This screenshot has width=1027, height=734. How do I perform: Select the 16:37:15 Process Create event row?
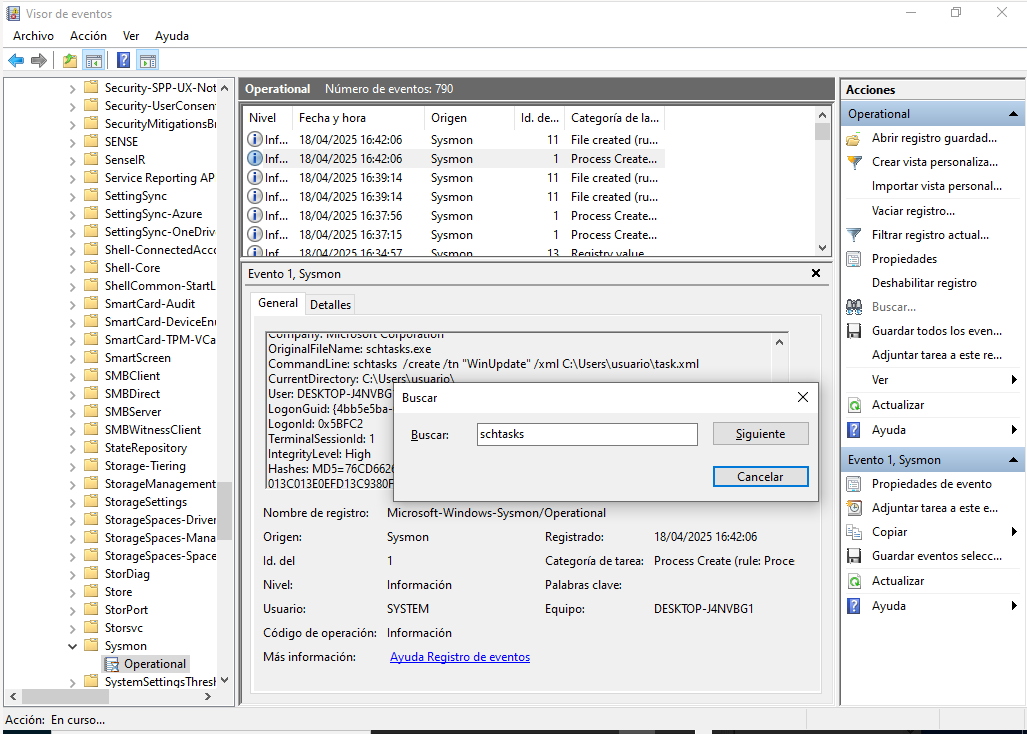[453, 234]
